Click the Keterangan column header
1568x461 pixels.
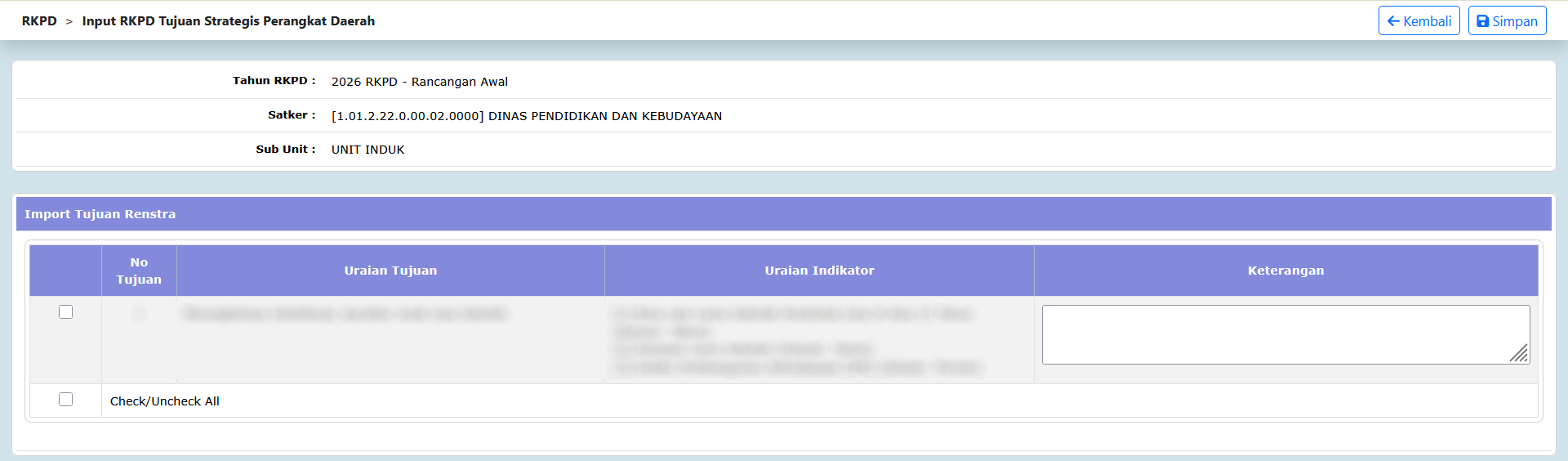tap(1285, 271)
